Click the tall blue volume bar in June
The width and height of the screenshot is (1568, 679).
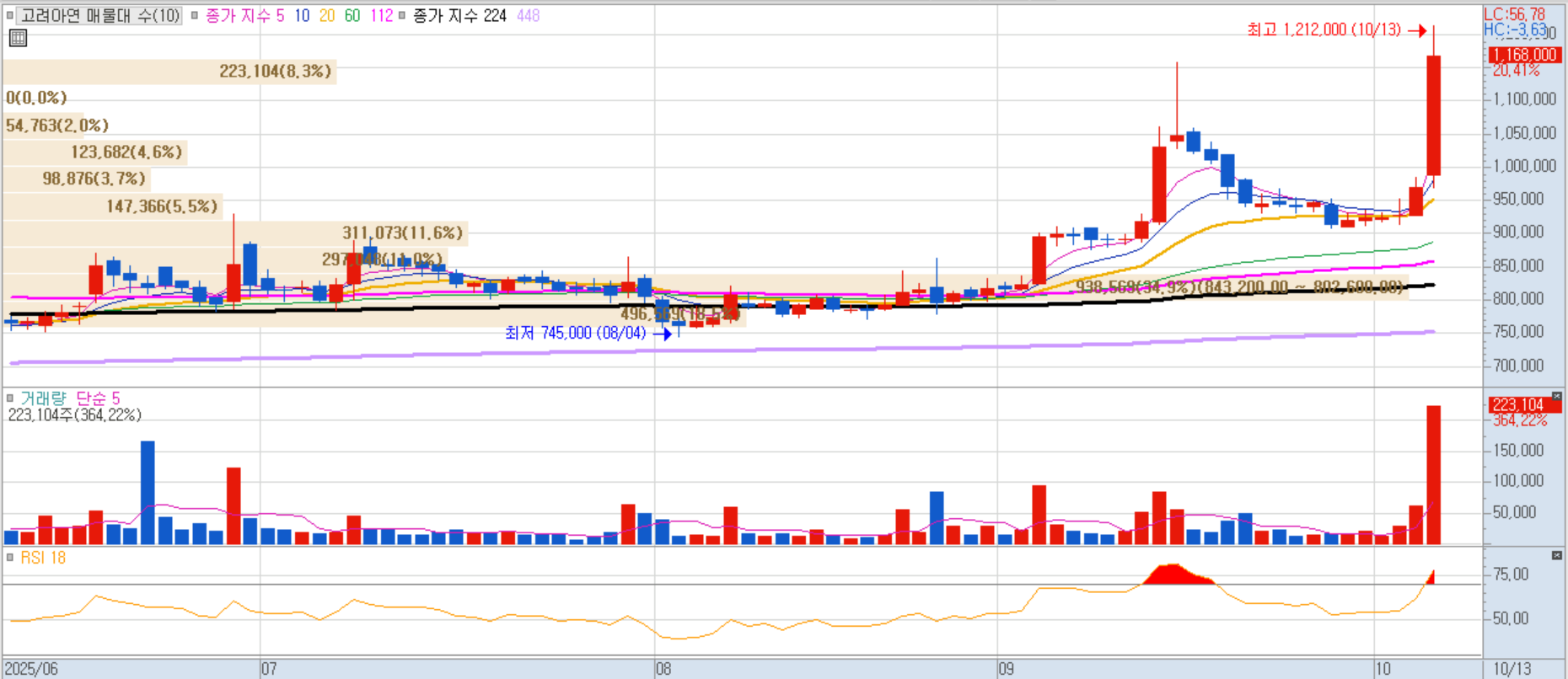pyautogui.click(x=148, y=493)
